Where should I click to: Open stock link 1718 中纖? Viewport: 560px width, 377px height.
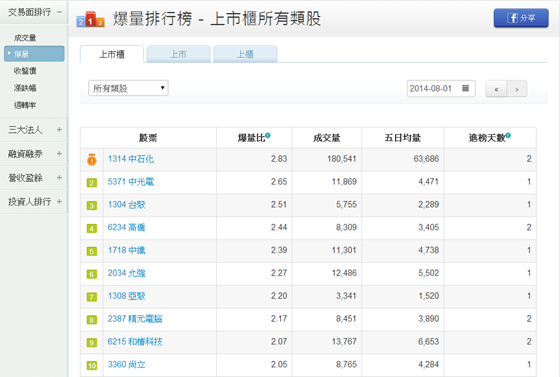click(x=126, y=250)
